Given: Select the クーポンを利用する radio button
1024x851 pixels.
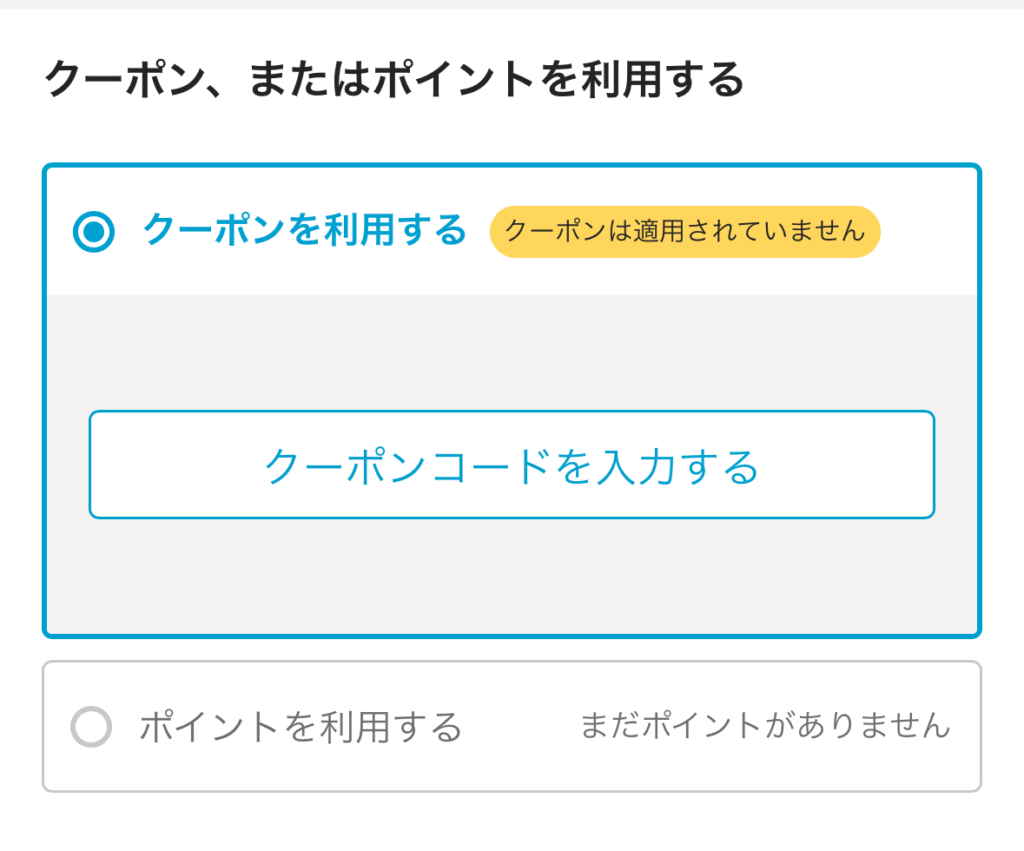Looking at the screenshot, I should coord(94,232).
